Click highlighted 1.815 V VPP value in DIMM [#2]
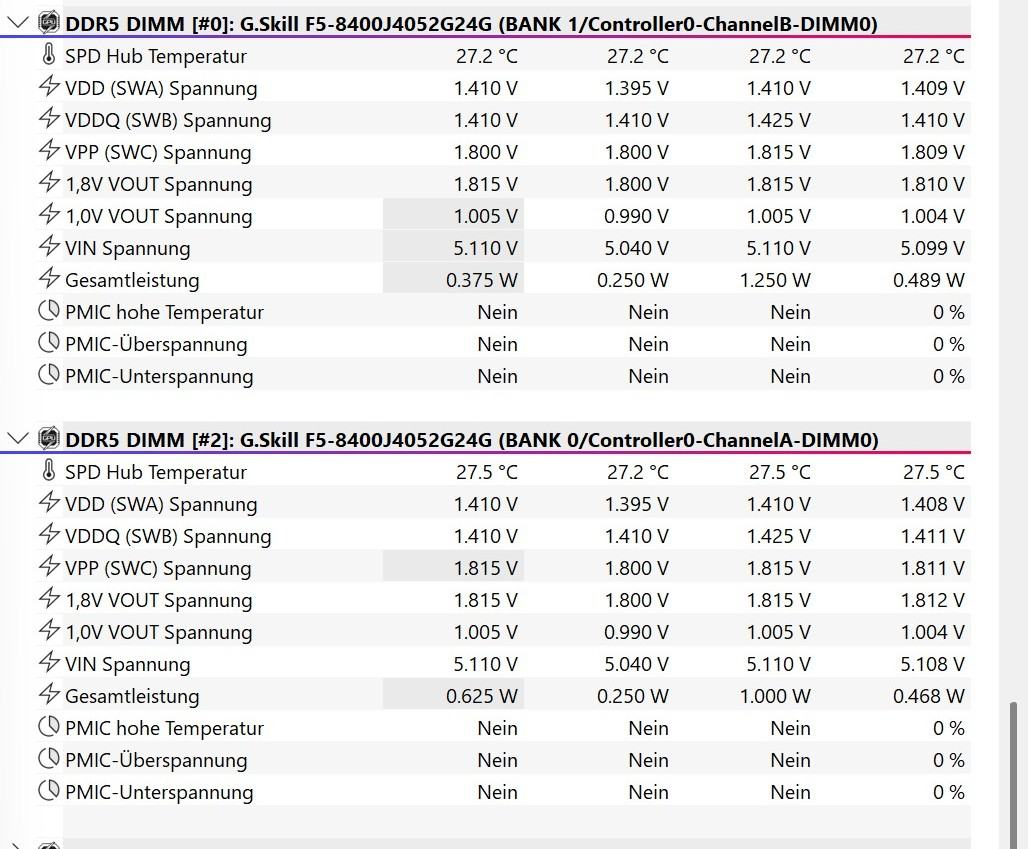Image resolution: width=1028 pixels, height=849 pixels. (485, 568)
